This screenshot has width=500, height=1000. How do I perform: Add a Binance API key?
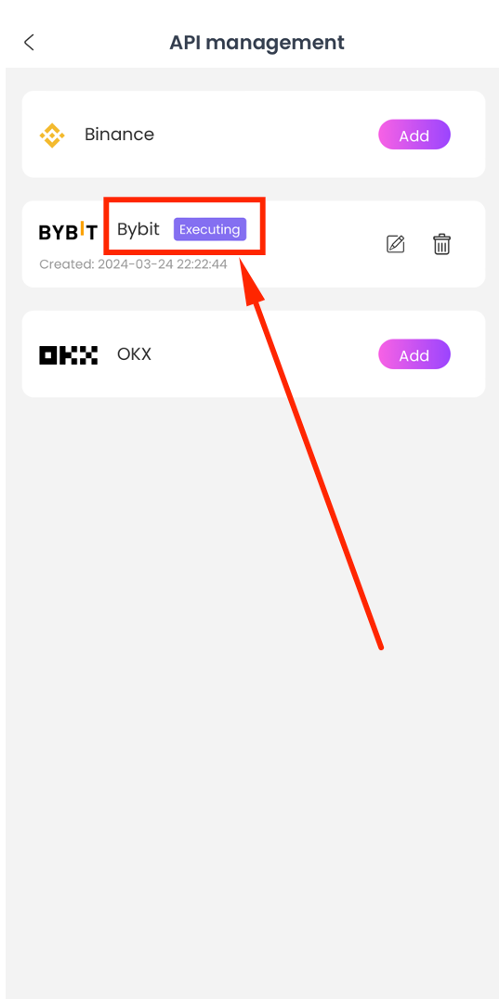tap(415, 135)
